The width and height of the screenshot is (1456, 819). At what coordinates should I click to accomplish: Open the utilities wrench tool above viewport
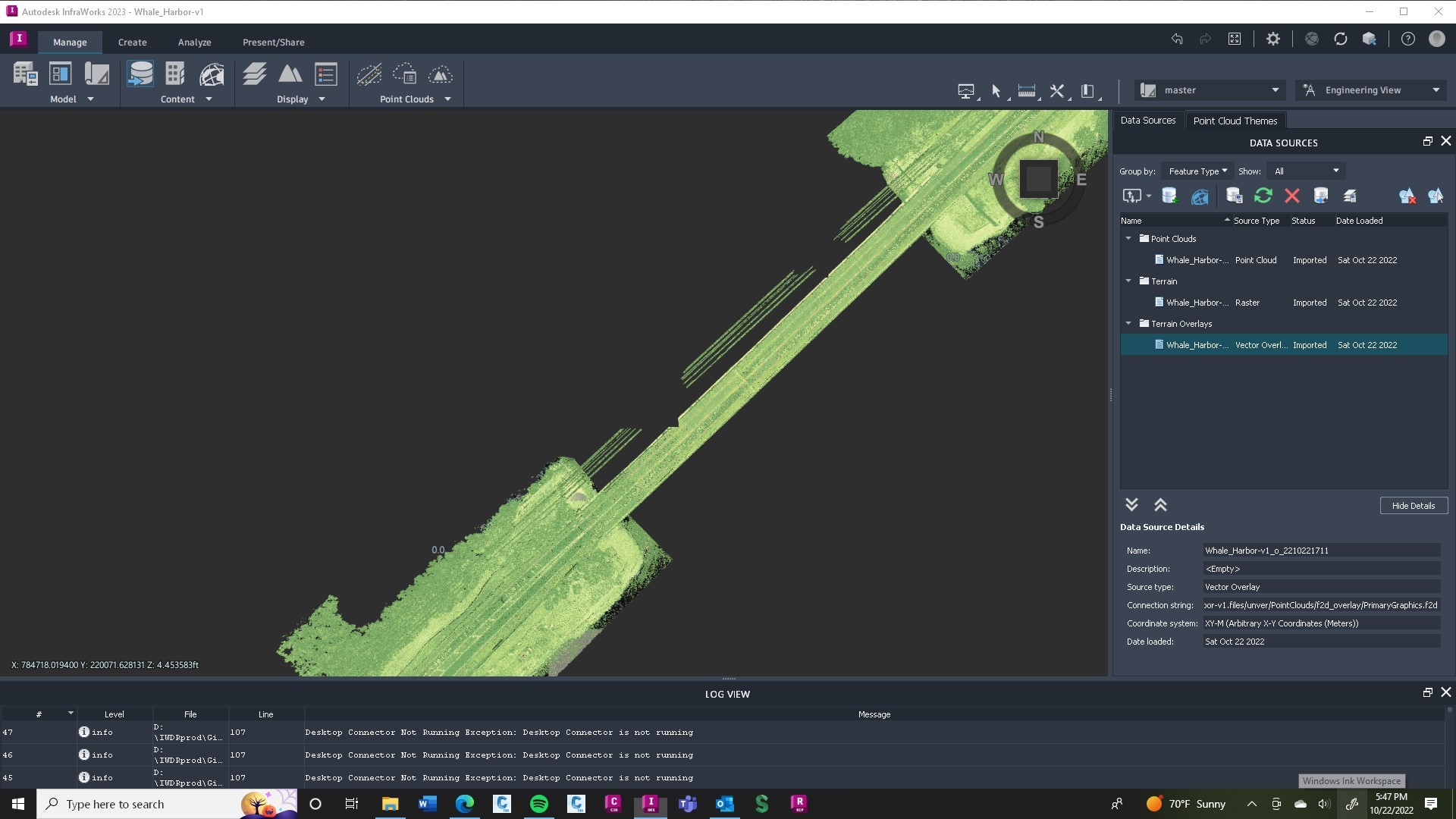tap(1056, 90)
